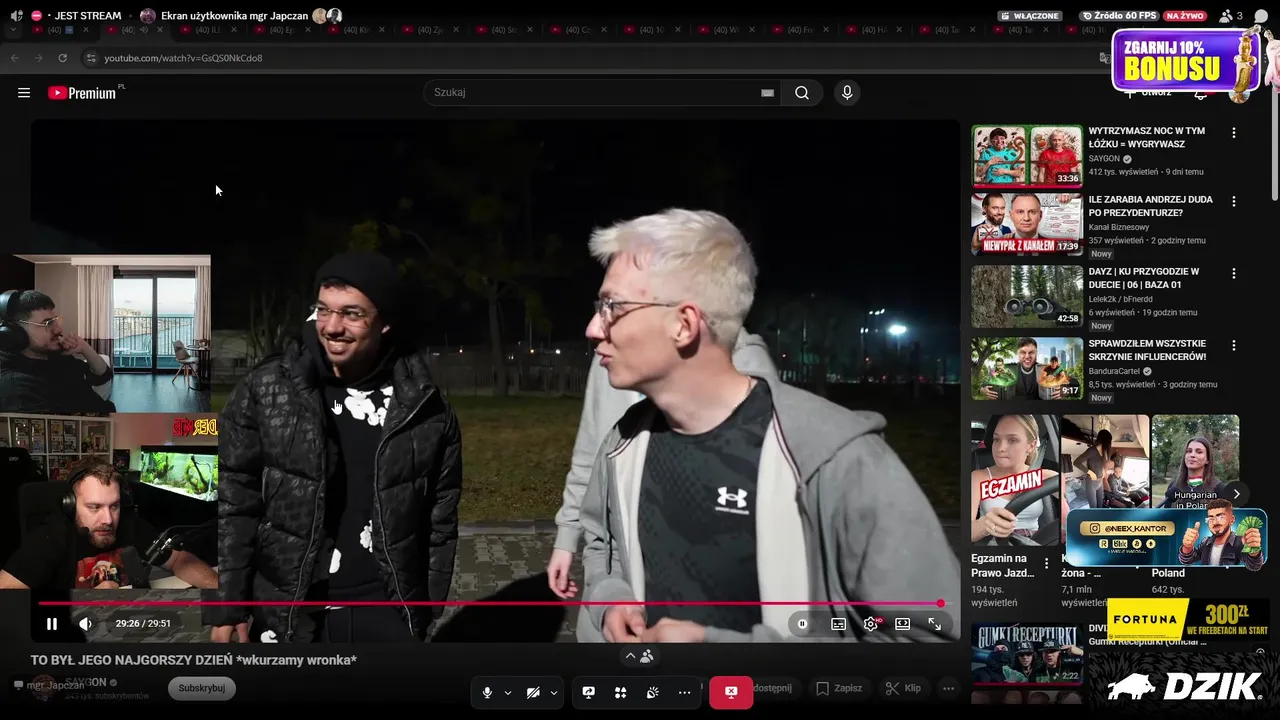
Task: Toggle subtitles in the video player
Action: point(838,624)
